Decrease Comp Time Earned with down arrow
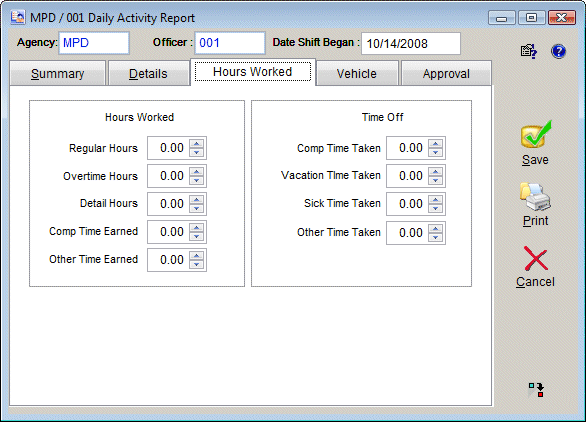This screenshot has width=586, height=422. [197, 236]
